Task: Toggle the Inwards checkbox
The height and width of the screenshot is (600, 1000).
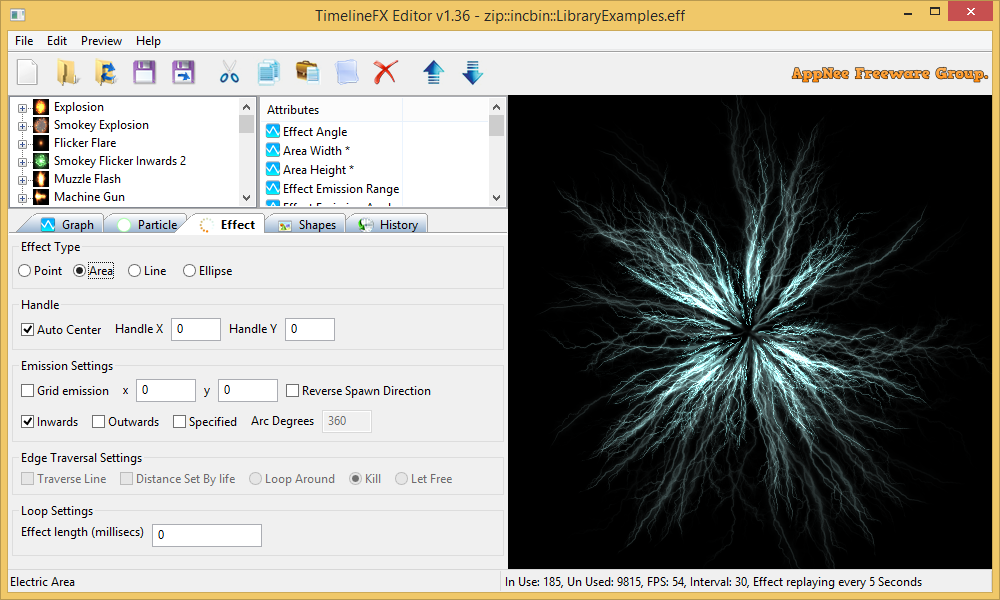Action: (x=27, y=421)
